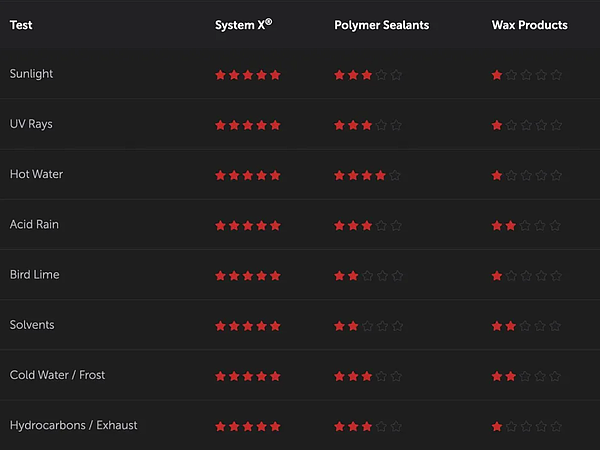
Task: Select the Cold Water / Frost row label
Action: (57, 376)
